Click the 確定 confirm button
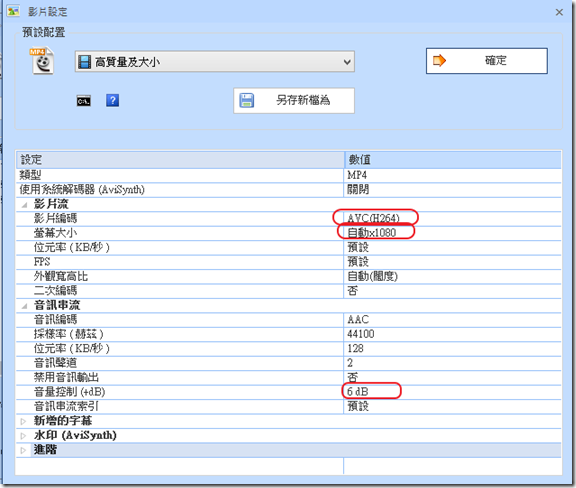 487,61
